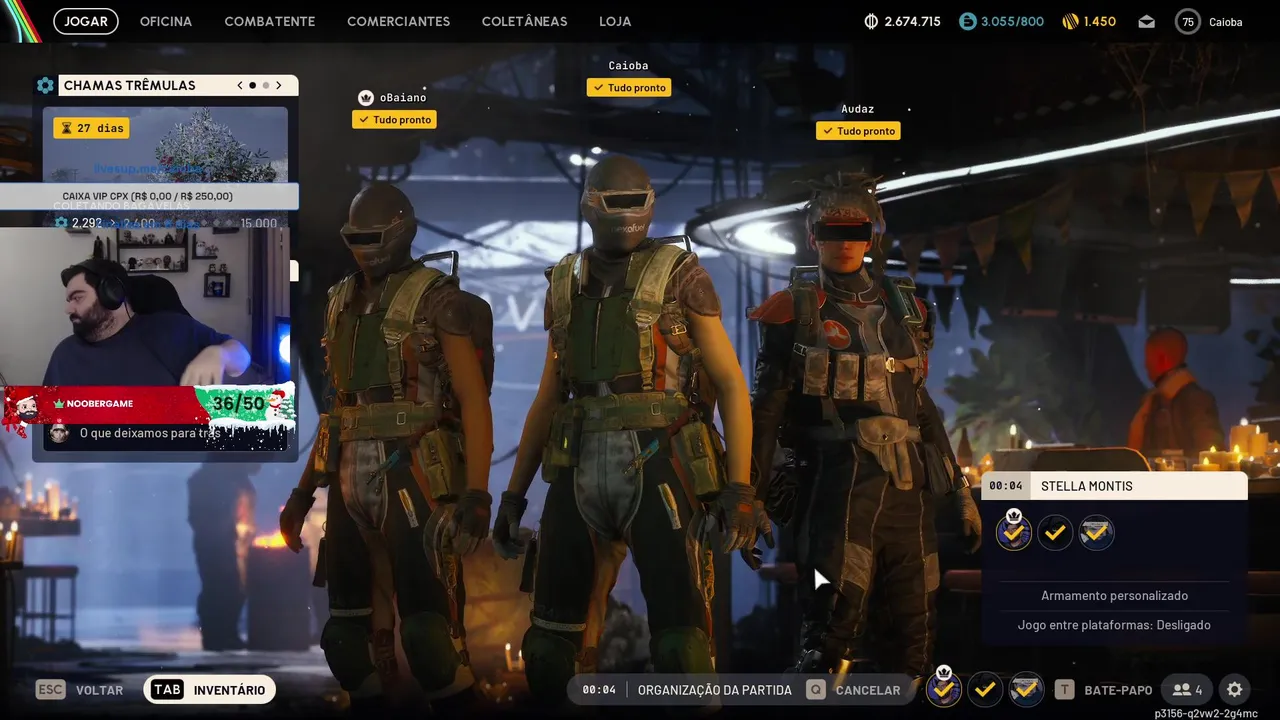Select player name oBaiano
The image size is (1280, 720).
click(403, 98)
